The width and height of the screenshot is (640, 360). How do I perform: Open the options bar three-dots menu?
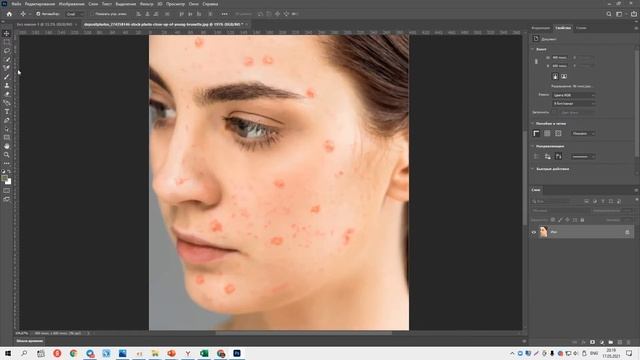[x=224, y=14]
